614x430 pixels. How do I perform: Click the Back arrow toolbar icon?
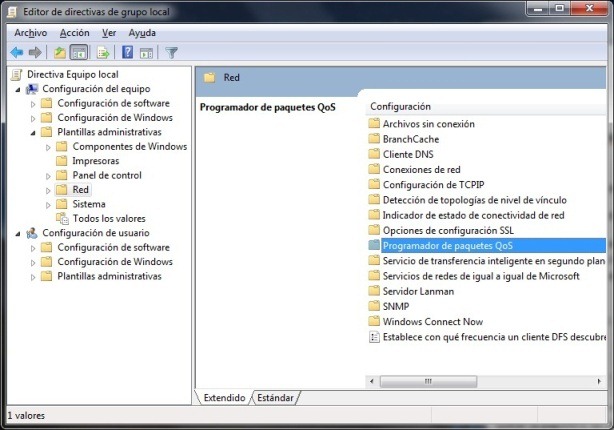point(17,52)
